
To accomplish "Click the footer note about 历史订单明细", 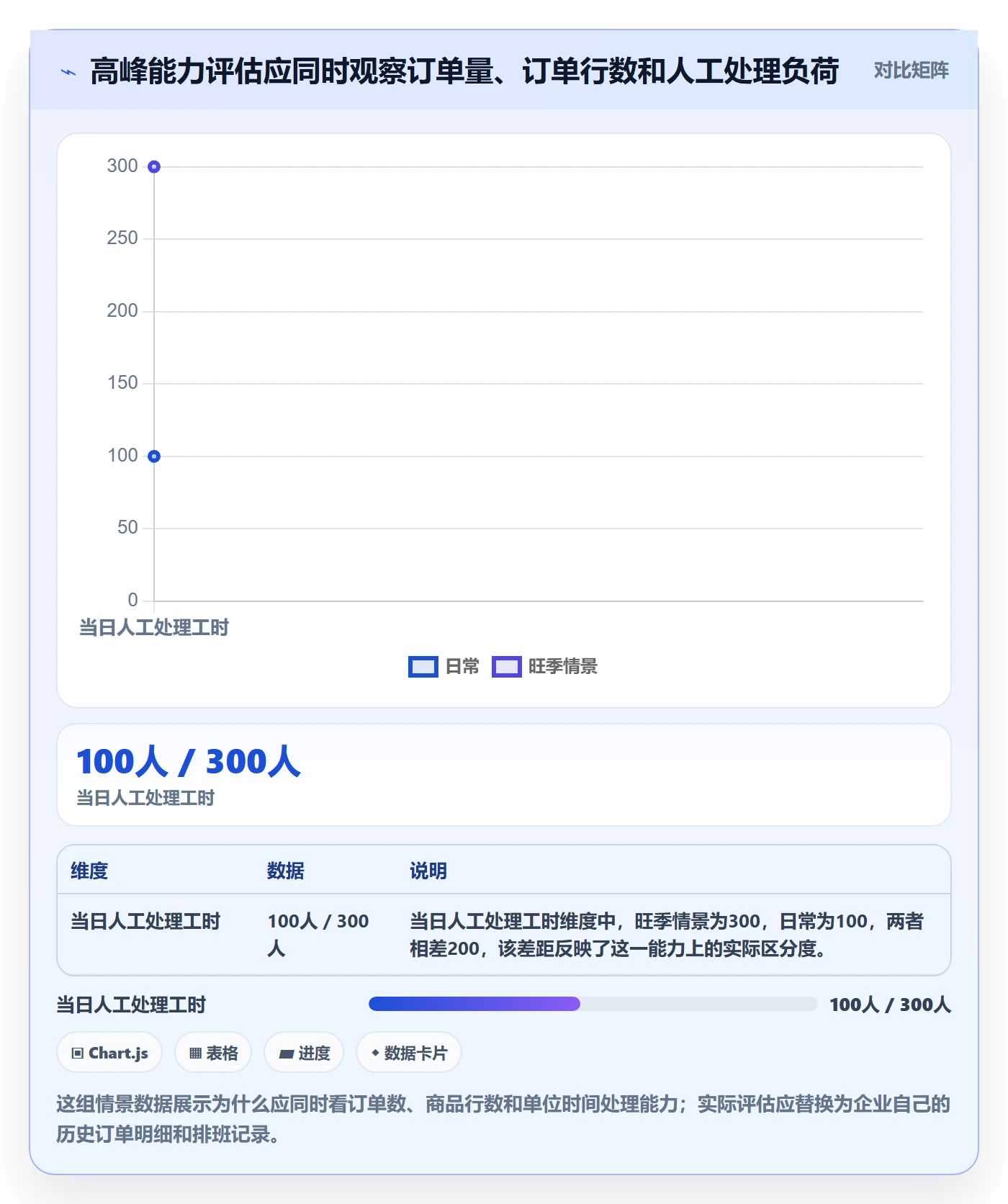I will (503, 1118).
